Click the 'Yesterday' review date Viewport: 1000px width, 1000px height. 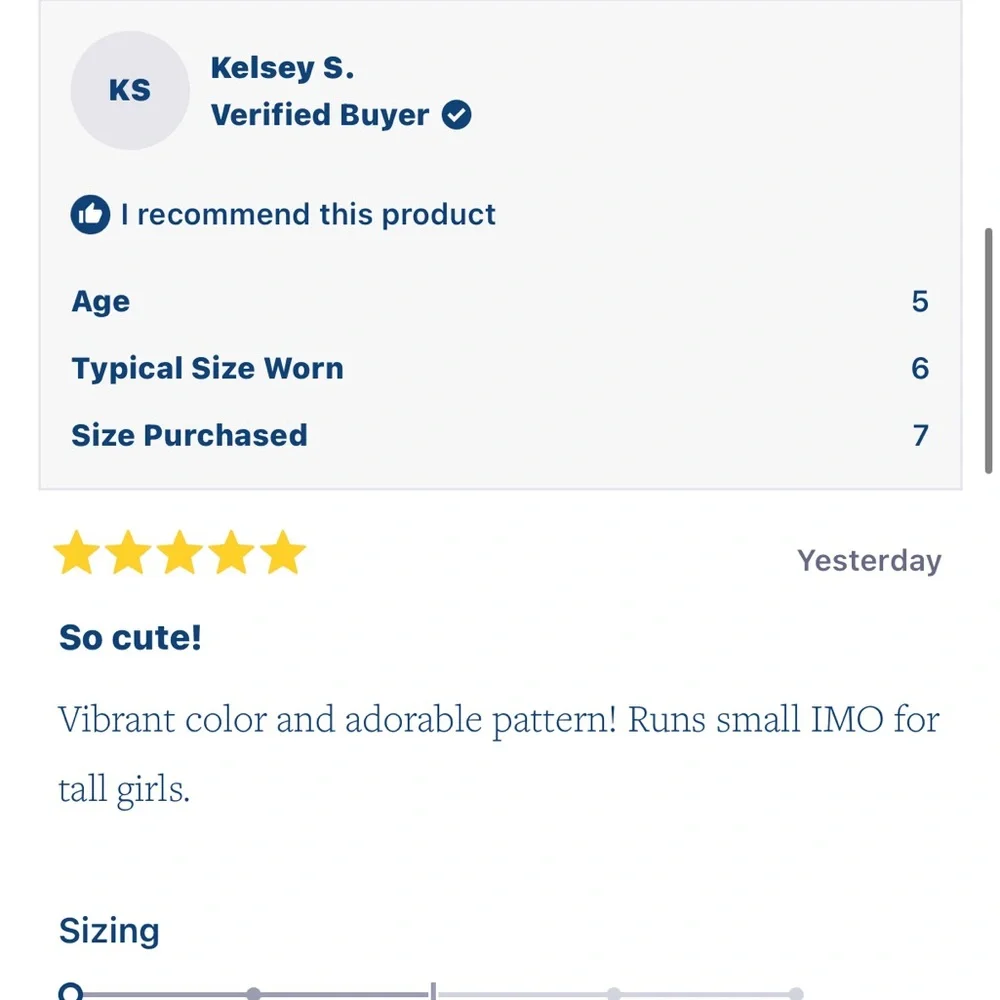point(869,561)
